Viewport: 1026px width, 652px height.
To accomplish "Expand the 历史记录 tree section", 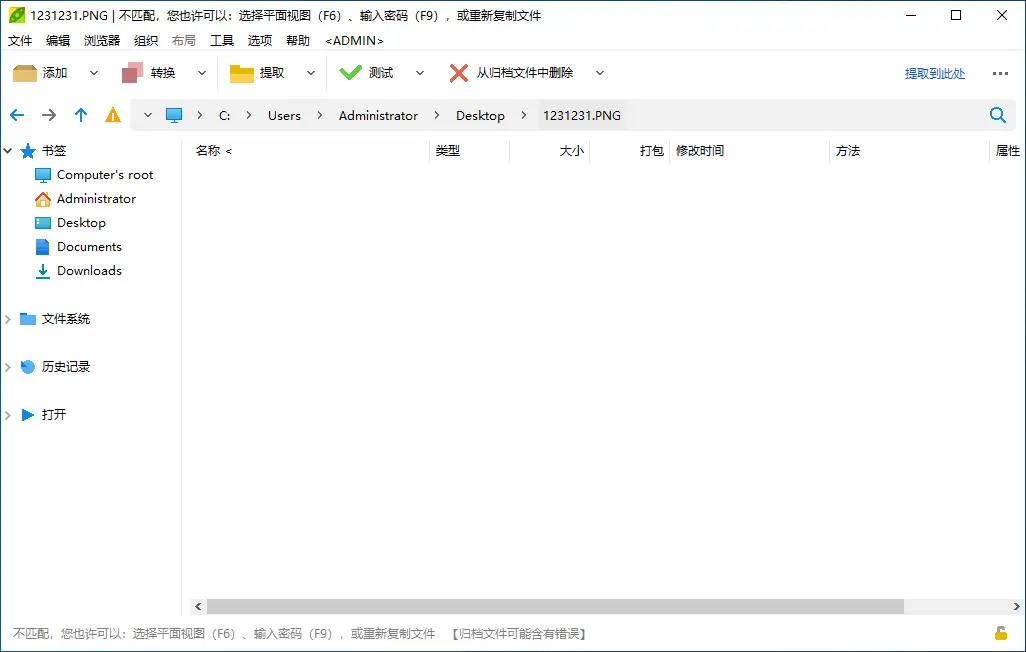I will (8, 367).
